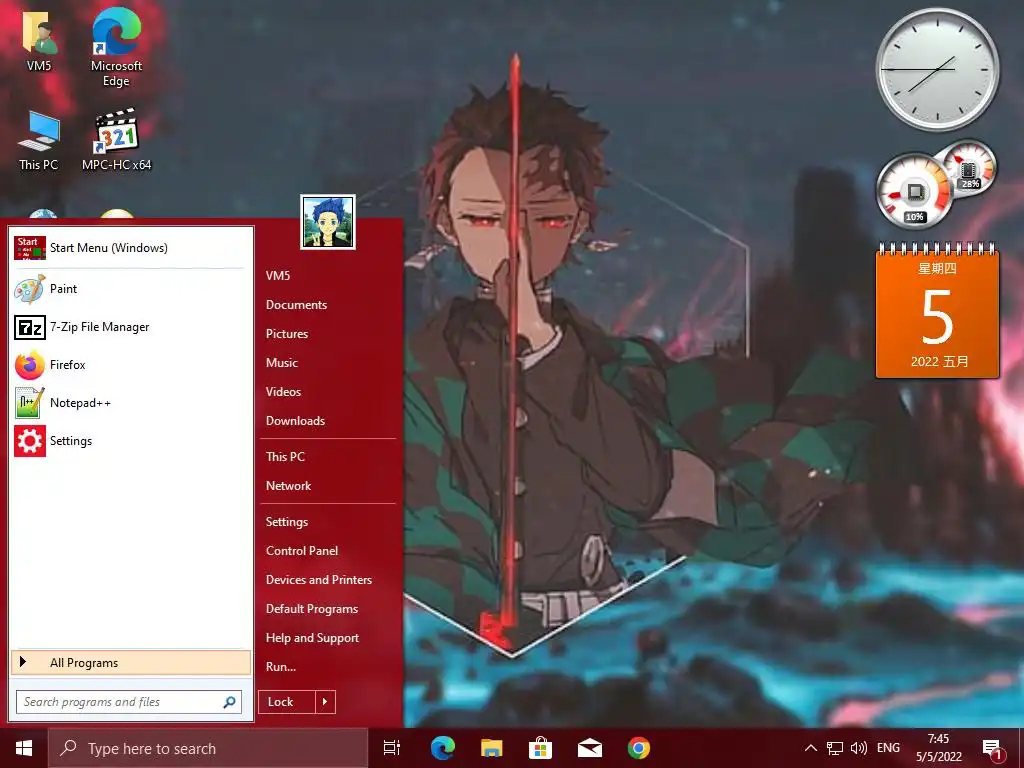Open Start Menu (Windows) entry

point(131,248)
